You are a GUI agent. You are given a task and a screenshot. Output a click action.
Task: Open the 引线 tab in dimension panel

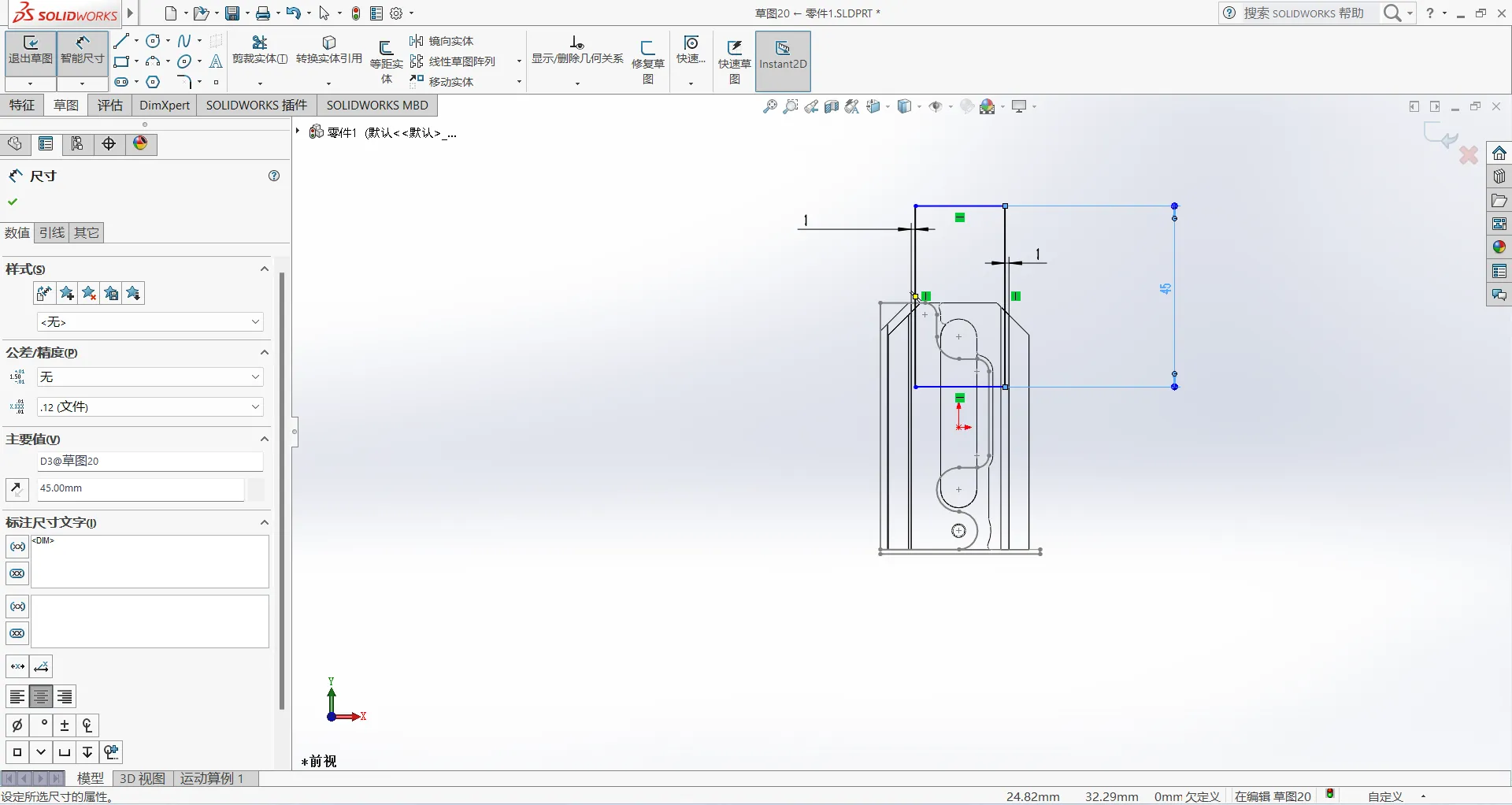[x=52, y=233]
